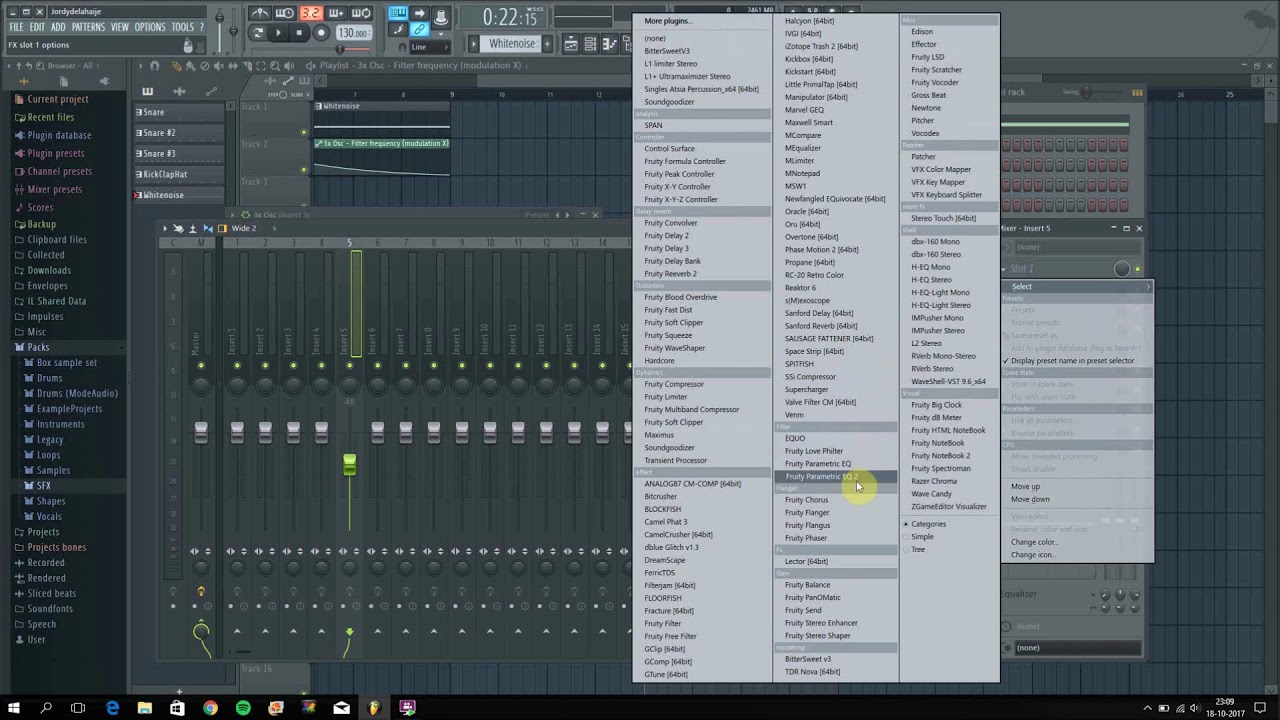Viewport: 1280px width, 720px height.
Task: Toggle Track 1 mute LED in playlist
Action: 304,132
